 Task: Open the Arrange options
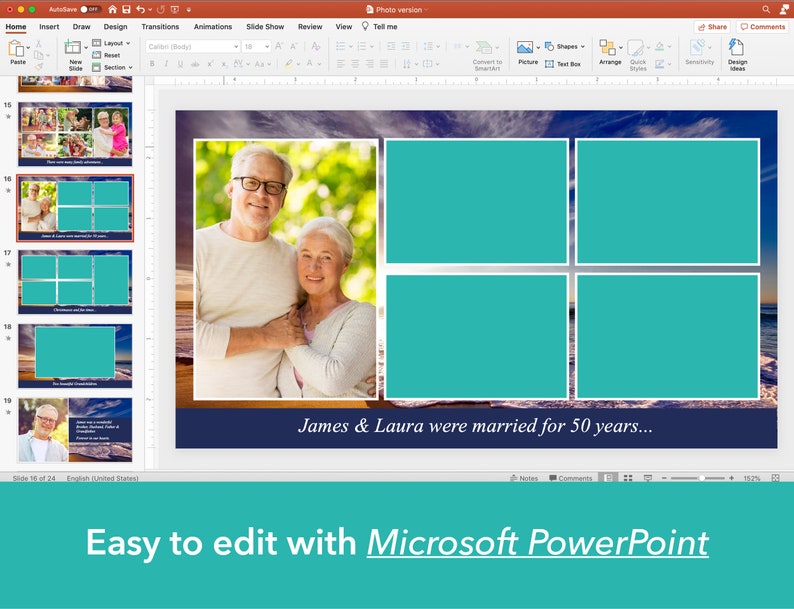tap(610, 53)
